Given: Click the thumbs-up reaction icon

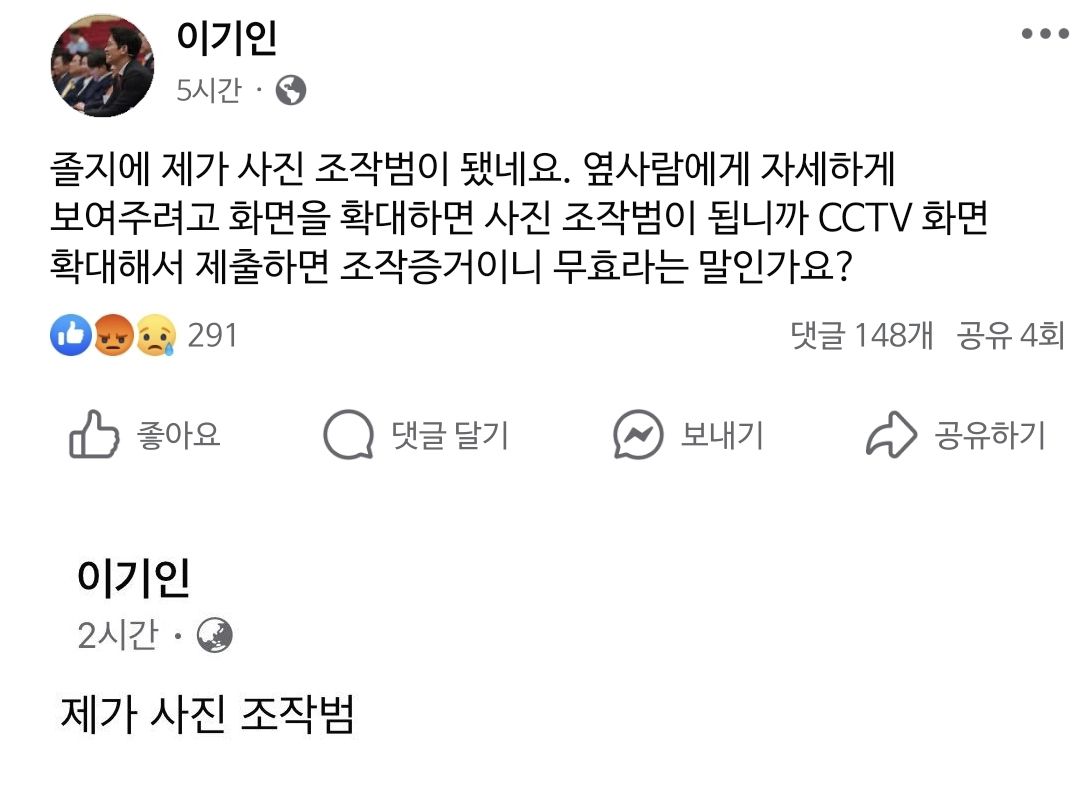Looking at the screenshot, I should (x=70, y=336).
